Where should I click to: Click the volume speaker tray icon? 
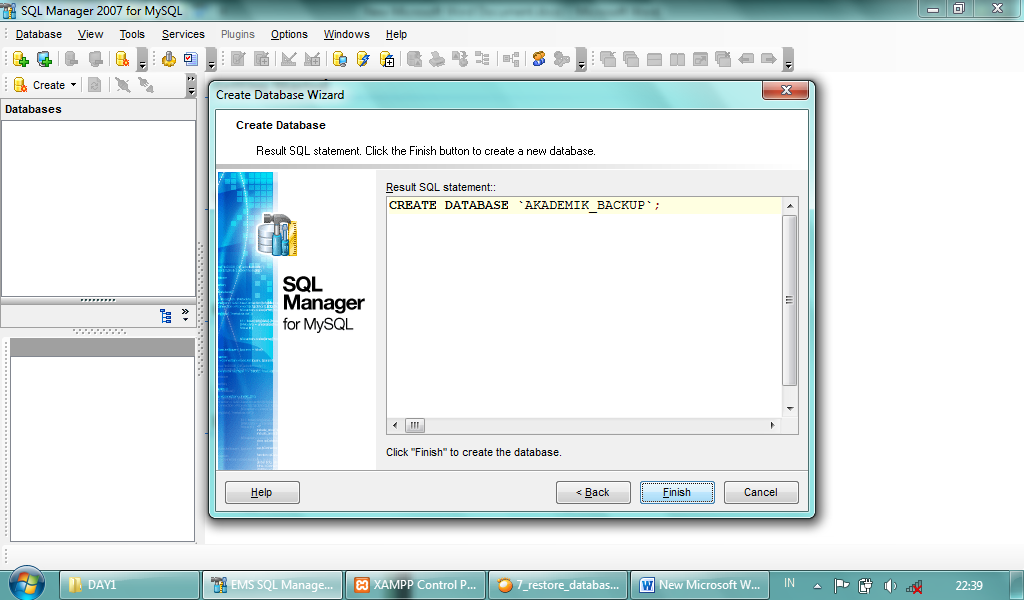[x=889, y=586]
